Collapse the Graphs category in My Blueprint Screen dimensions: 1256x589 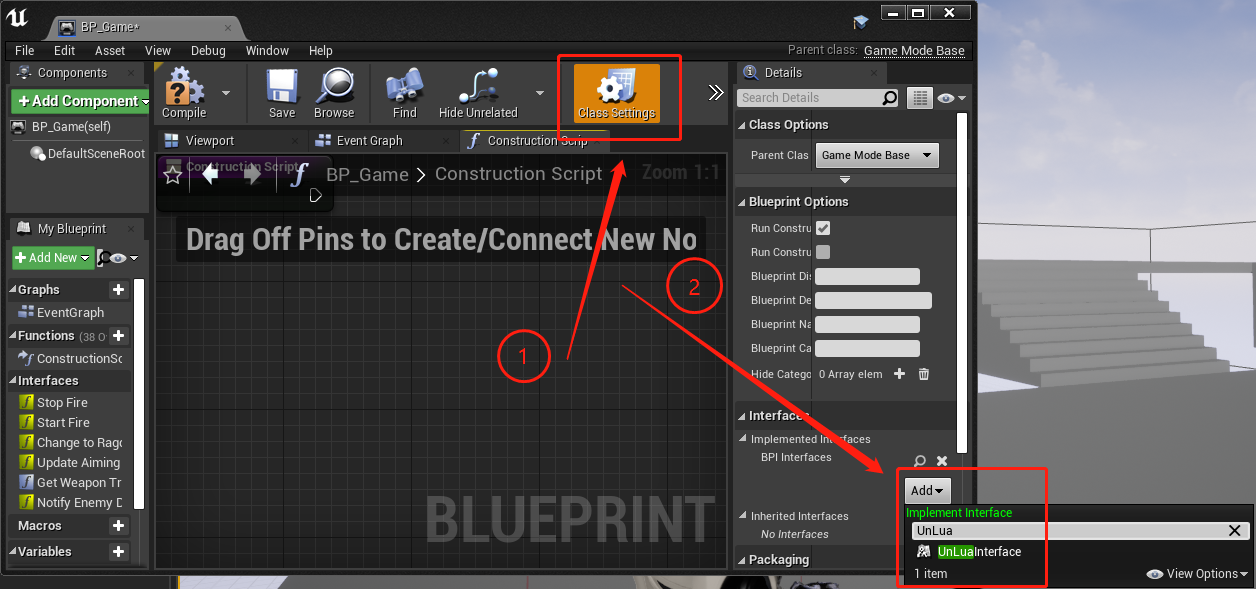coord(13,290)
